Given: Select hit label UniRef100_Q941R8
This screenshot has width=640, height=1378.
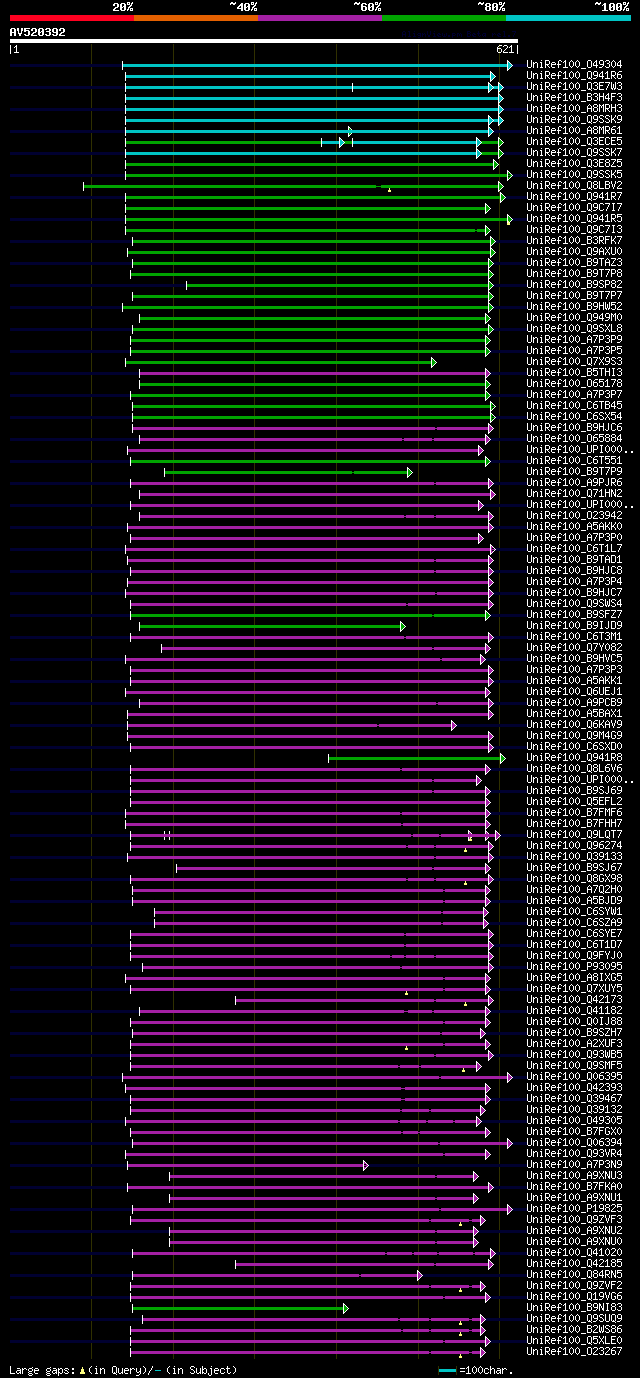Looking at the screenshot, I should [574, 758].
